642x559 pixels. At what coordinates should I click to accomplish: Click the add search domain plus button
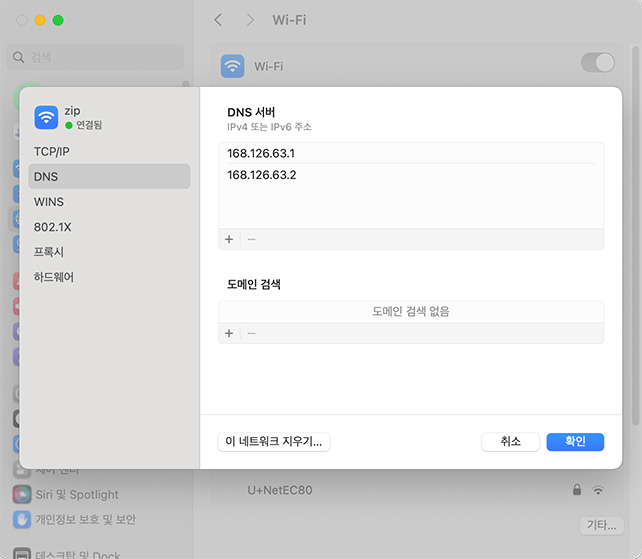(x=229, y=333)
